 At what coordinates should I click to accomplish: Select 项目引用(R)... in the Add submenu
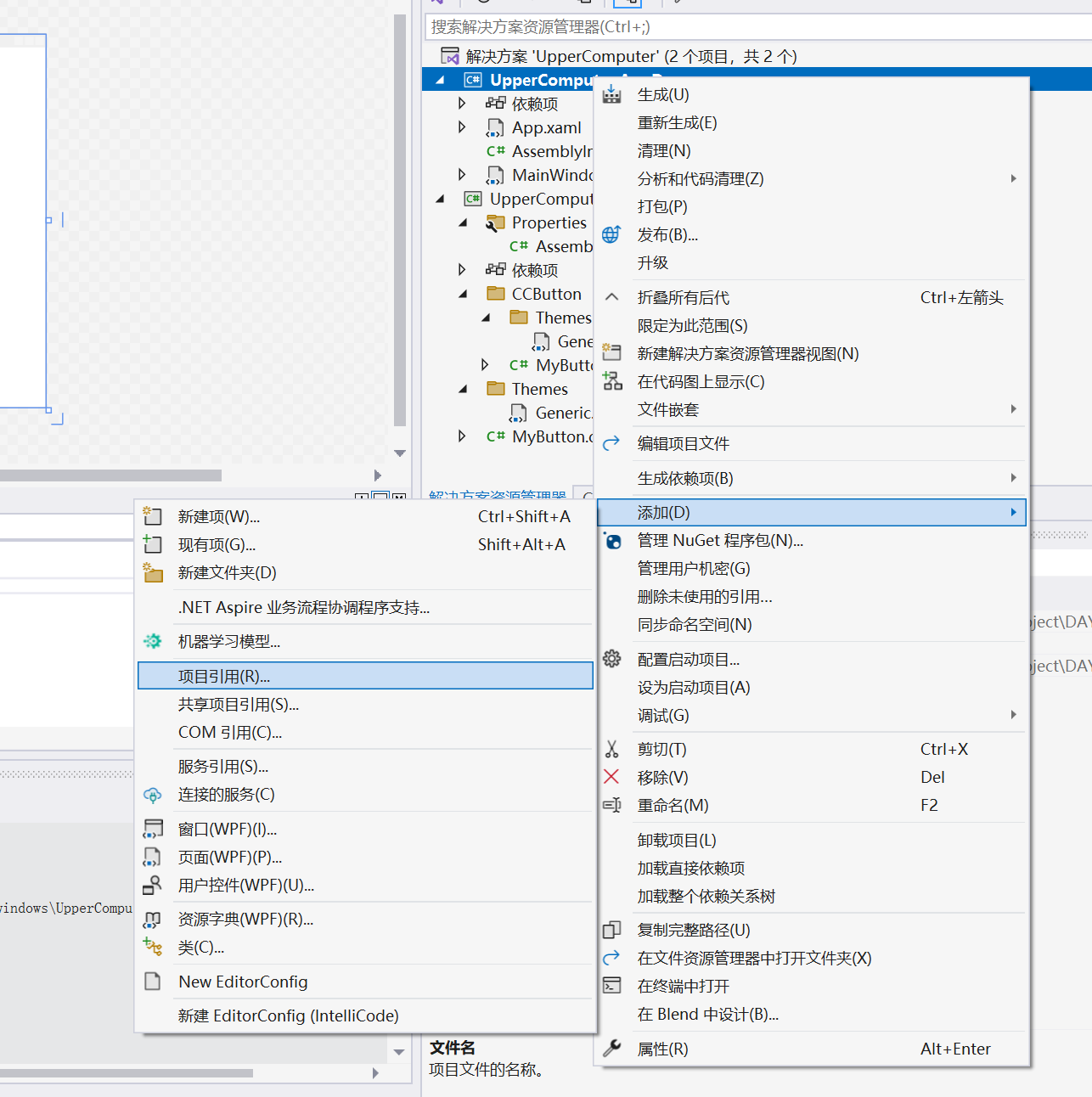tap(365, 676)
